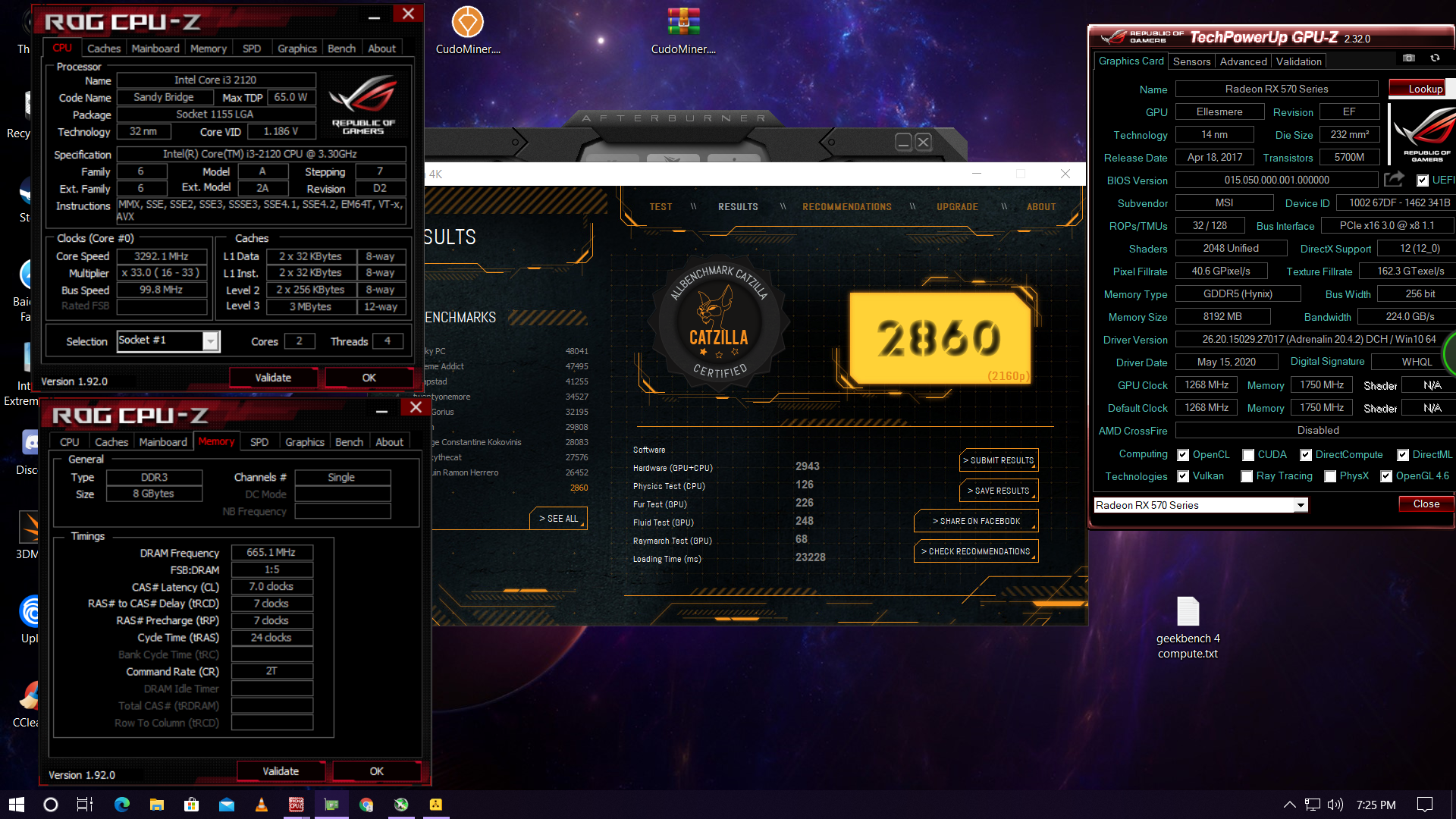
Task: Open network status icon in system tray
Action: point(1313,805)
